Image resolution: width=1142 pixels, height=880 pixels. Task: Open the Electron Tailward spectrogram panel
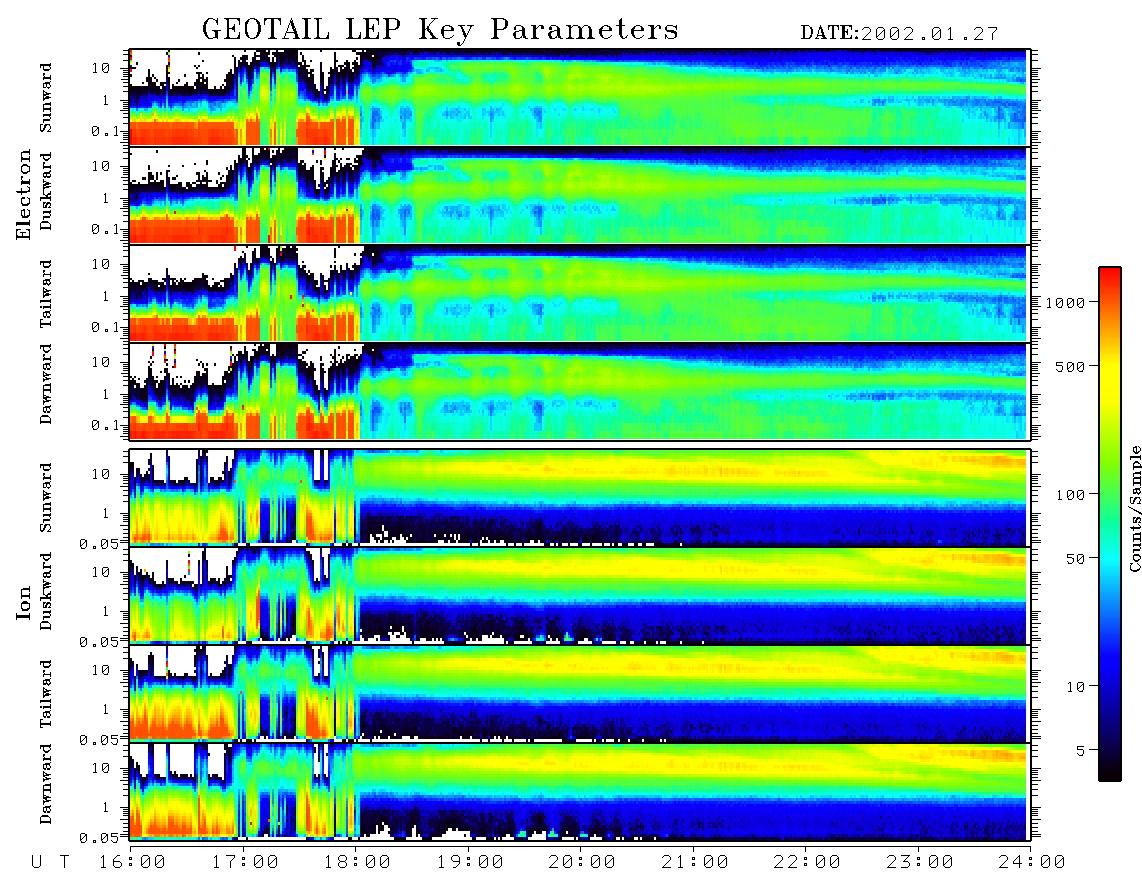(x=580, y=293)
